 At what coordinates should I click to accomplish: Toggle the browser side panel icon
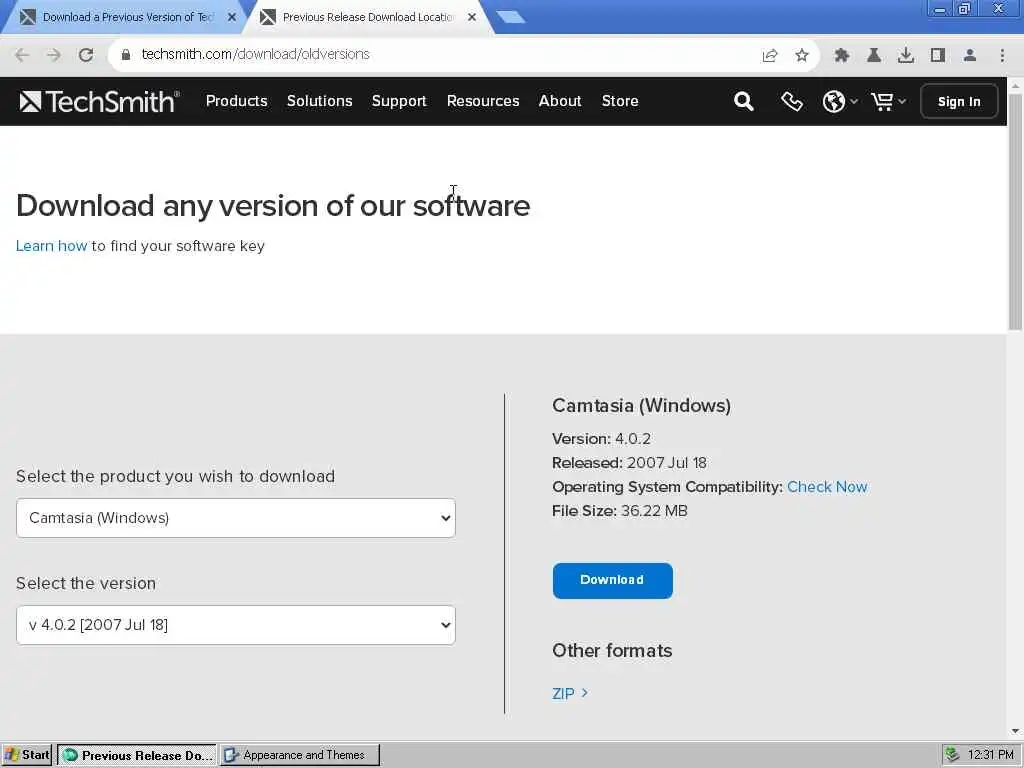coord(938,56)
